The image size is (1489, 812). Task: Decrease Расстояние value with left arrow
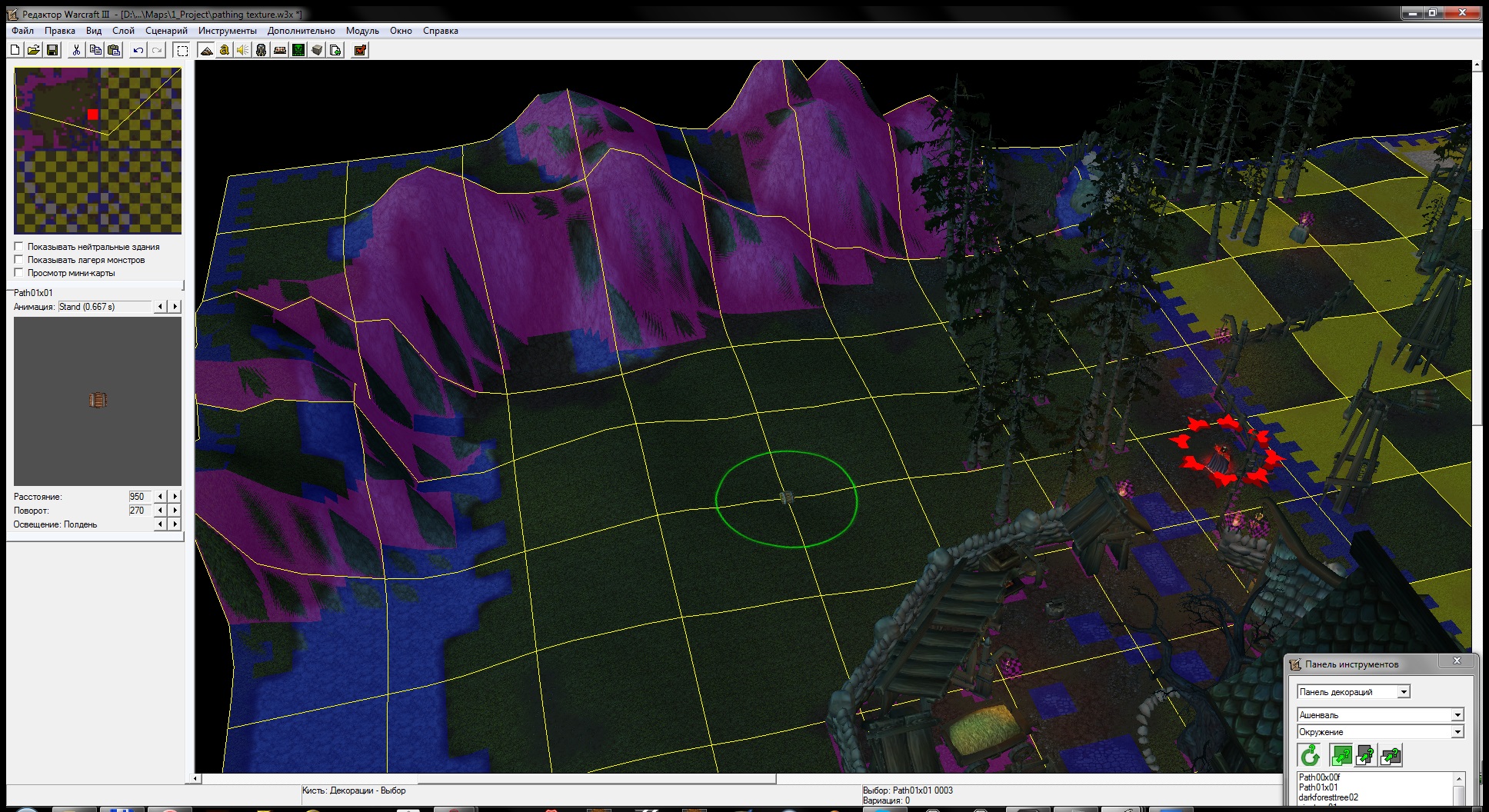[160, 497]
